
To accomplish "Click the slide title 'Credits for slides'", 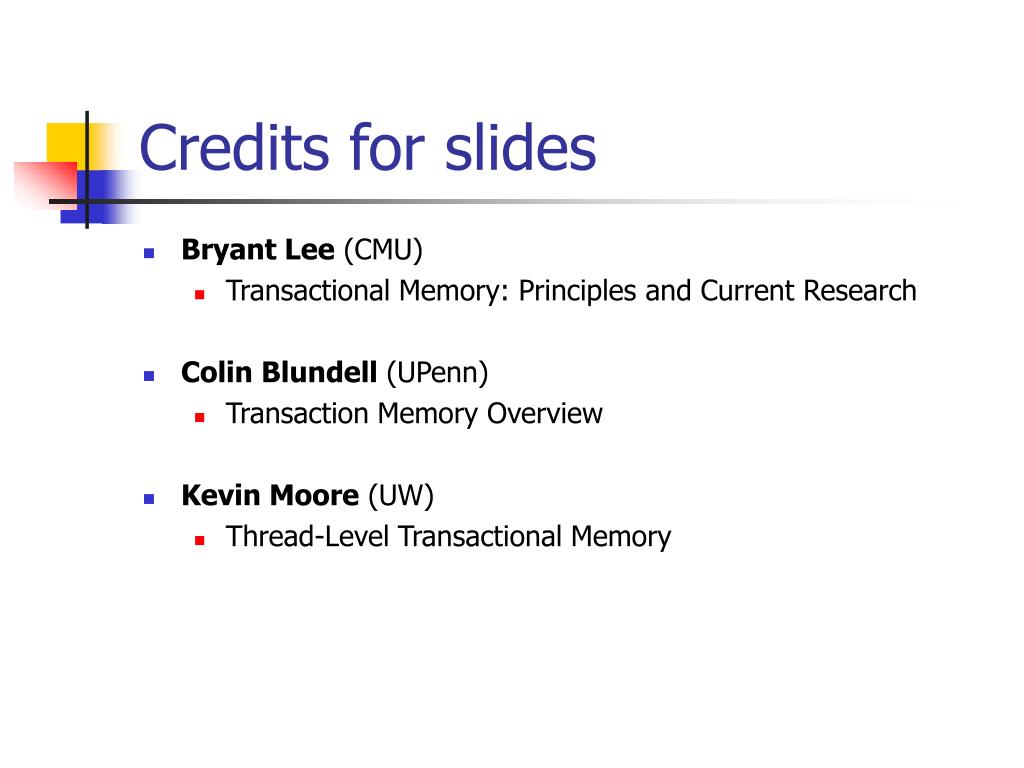I will 368,148.
